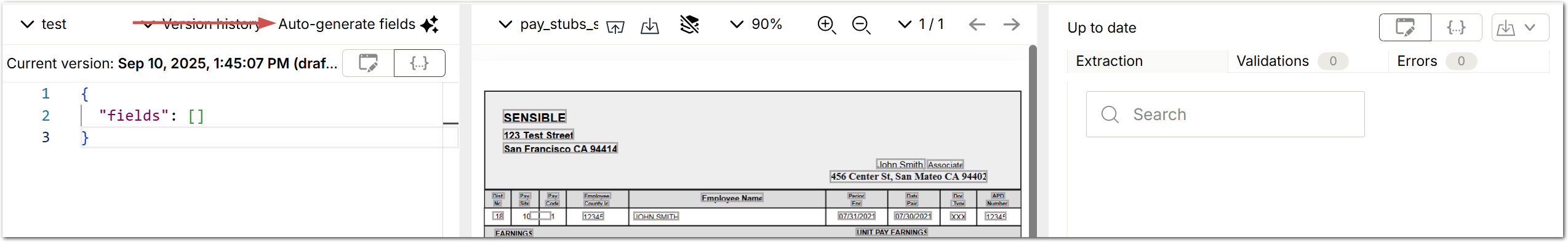Open the Validations tab
The width and height of the screenshot is (1568, 242).
tap(1292, 61)
